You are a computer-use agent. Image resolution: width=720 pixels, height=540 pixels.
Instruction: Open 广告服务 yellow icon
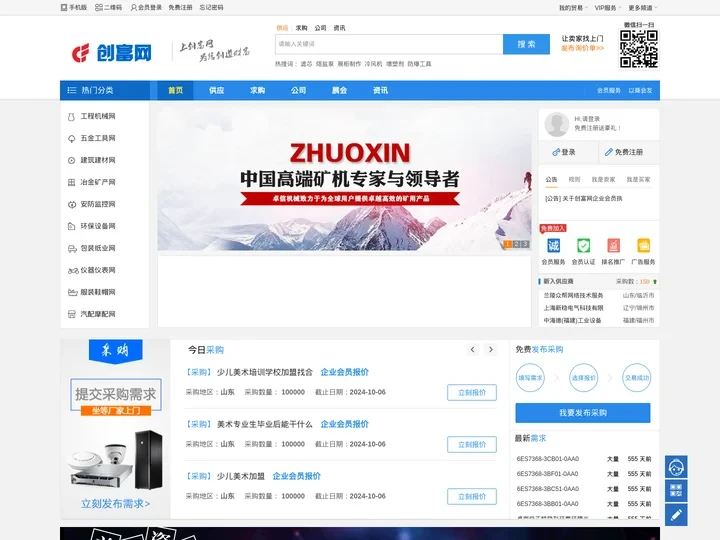[643, 246]
